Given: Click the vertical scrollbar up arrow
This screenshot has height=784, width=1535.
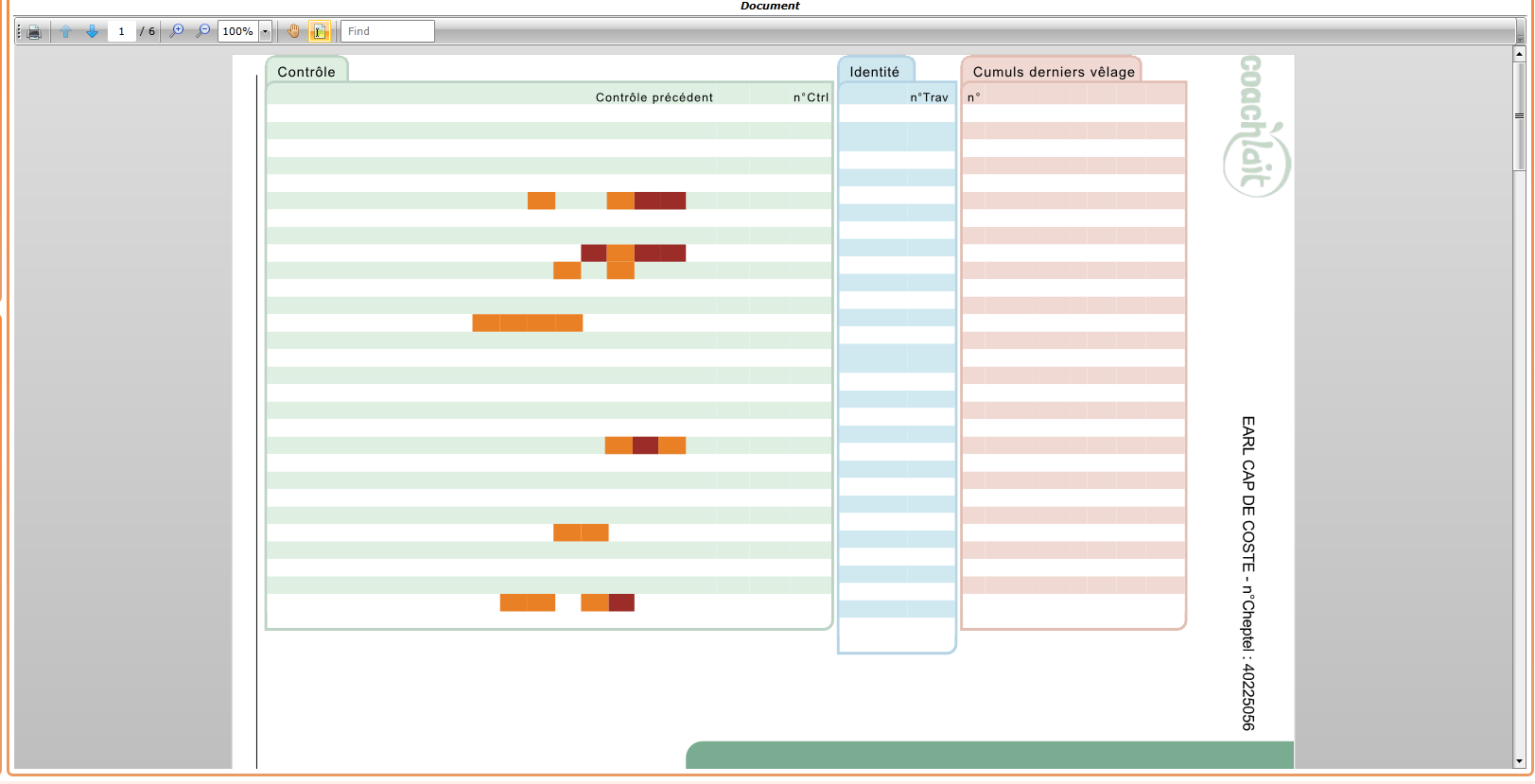Looking at the screenshot, I should coord(1520,54).
